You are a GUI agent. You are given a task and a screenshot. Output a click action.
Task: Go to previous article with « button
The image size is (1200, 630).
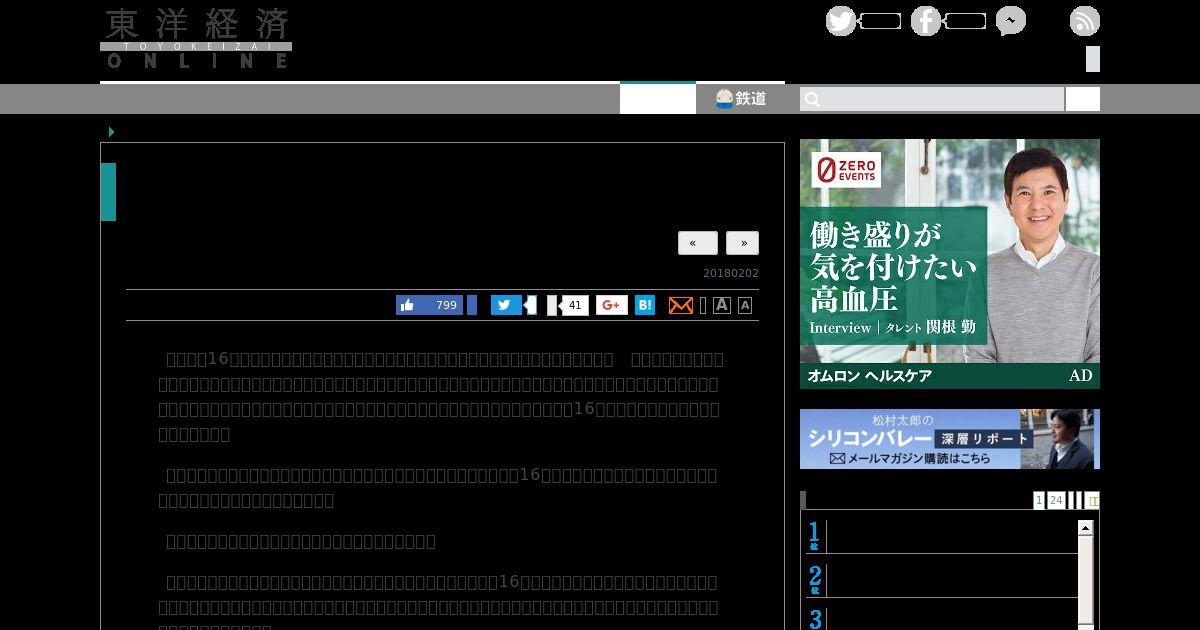698,243
